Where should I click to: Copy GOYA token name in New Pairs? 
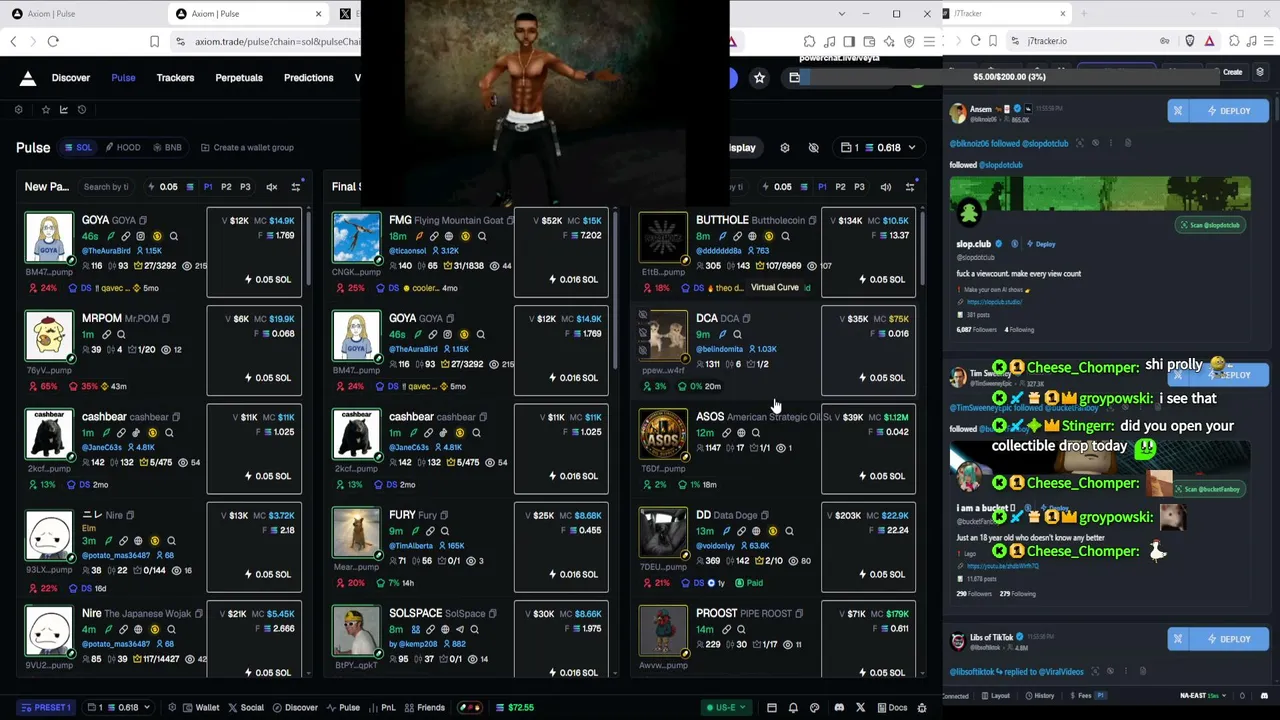click(143, 221)
